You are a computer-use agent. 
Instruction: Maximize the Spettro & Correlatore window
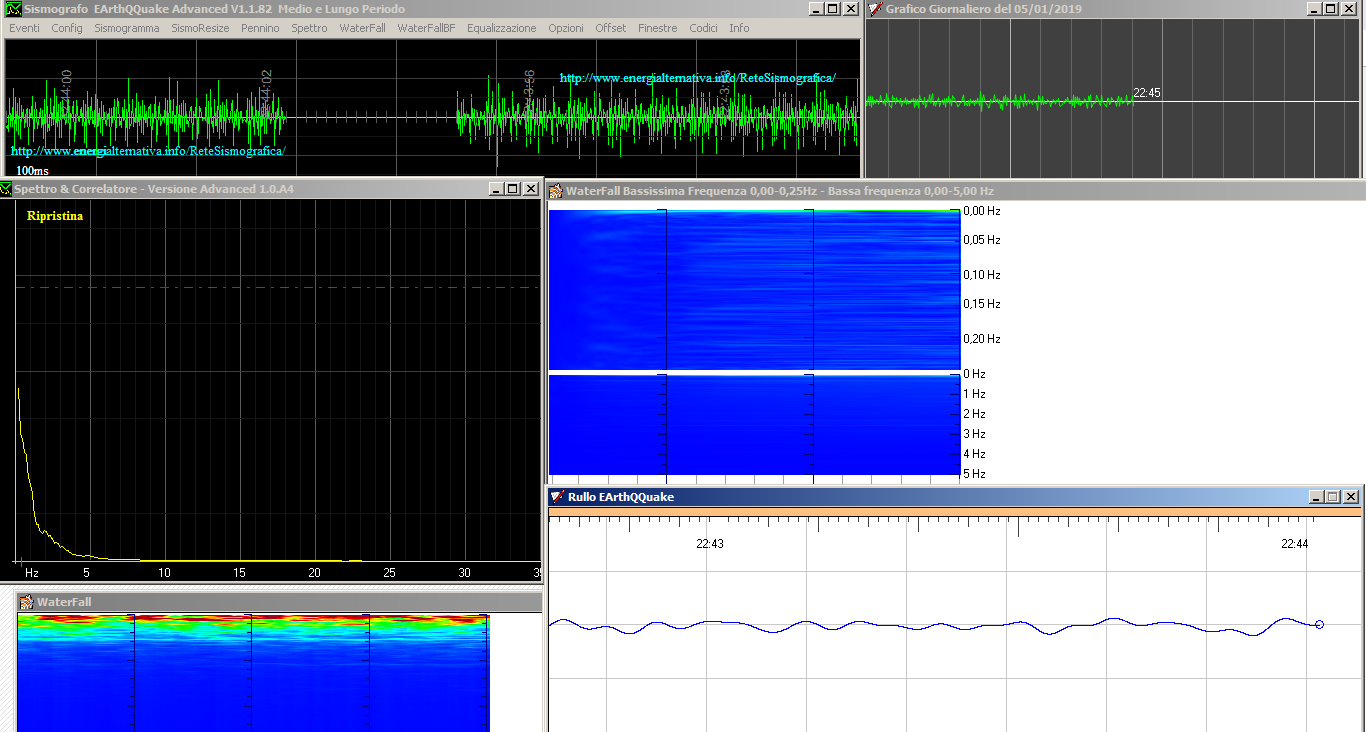513,189
